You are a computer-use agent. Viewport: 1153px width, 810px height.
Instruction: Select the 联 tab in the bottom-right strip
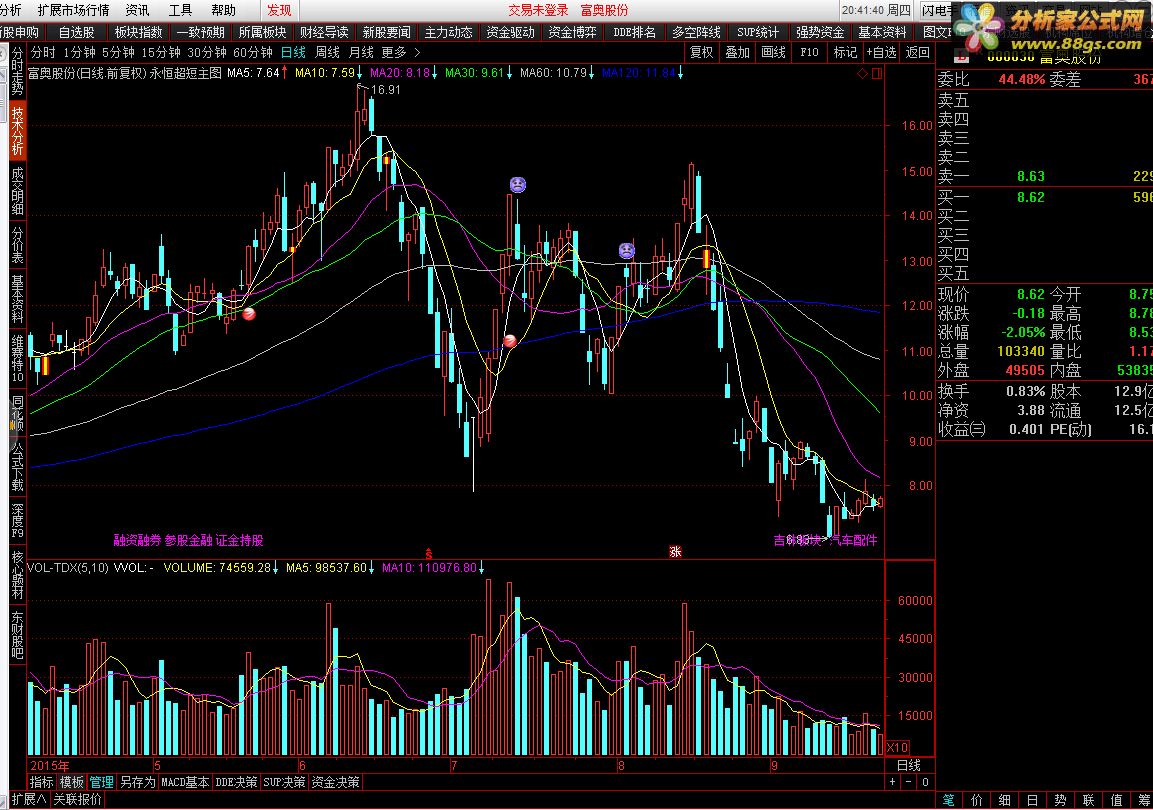pos(1088,800)
